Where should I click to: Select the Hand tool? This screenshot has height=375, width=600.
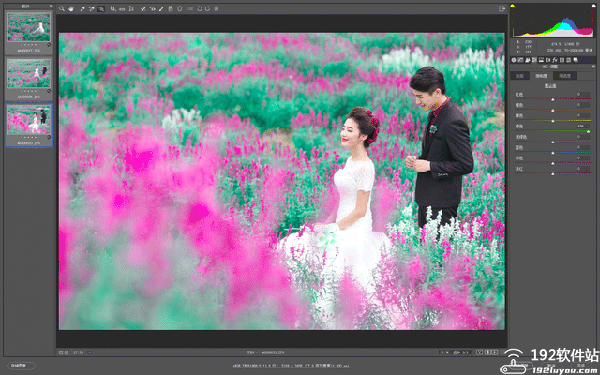click(71, 8)
